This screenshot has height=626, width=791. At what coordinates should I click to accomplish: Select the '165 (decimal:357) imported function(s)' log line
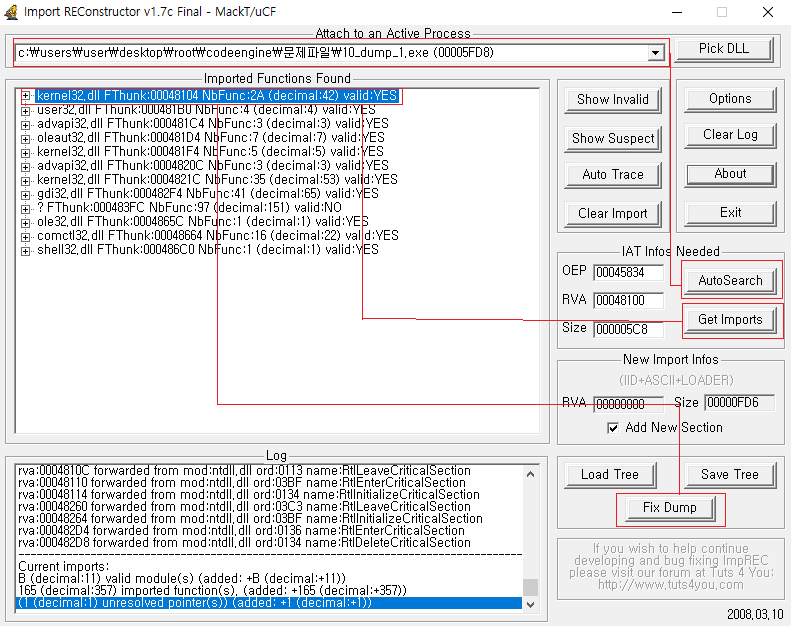(x=212, y=591)
